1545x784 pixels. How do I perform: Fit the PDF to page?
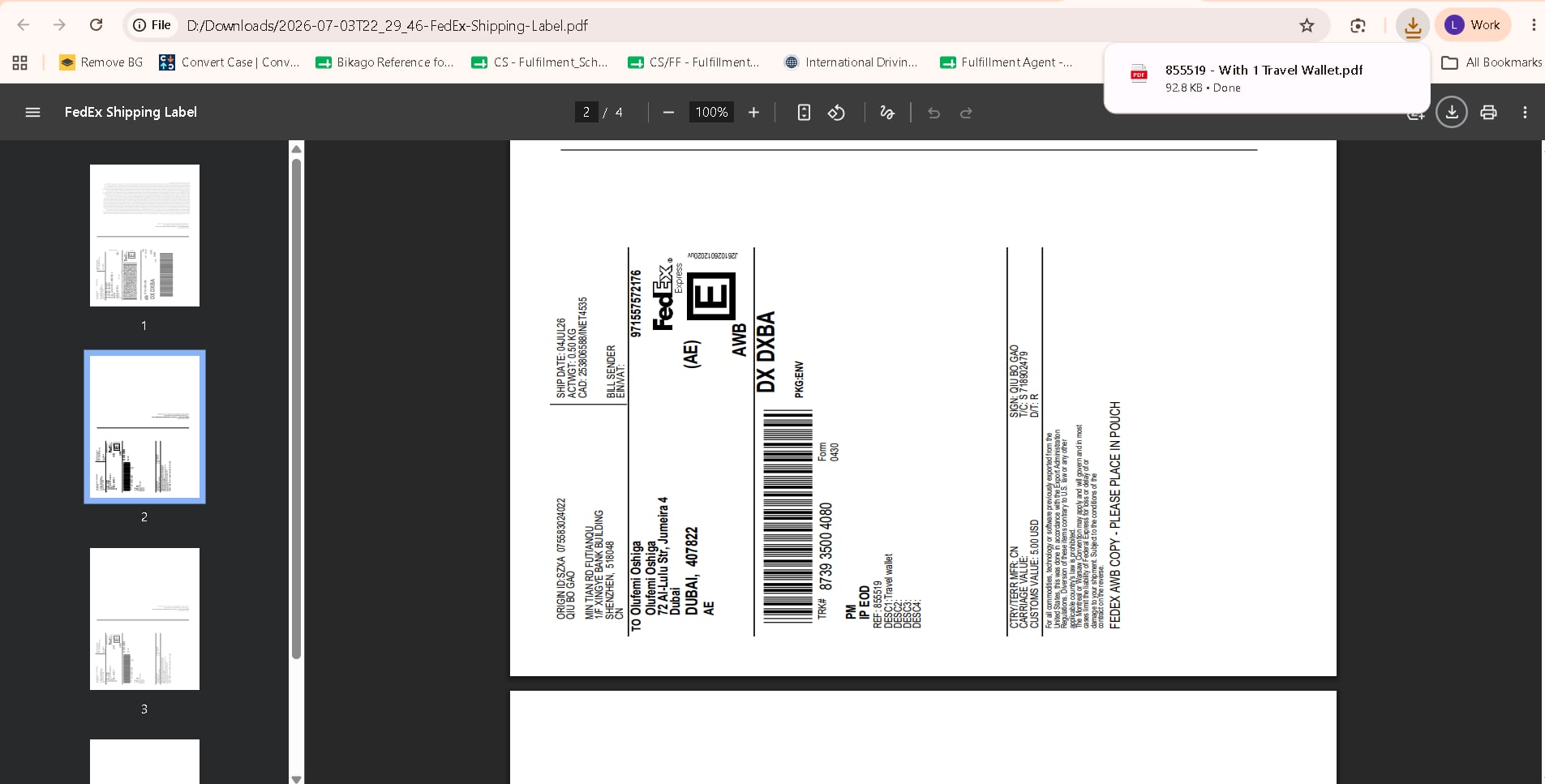point(804,113)
